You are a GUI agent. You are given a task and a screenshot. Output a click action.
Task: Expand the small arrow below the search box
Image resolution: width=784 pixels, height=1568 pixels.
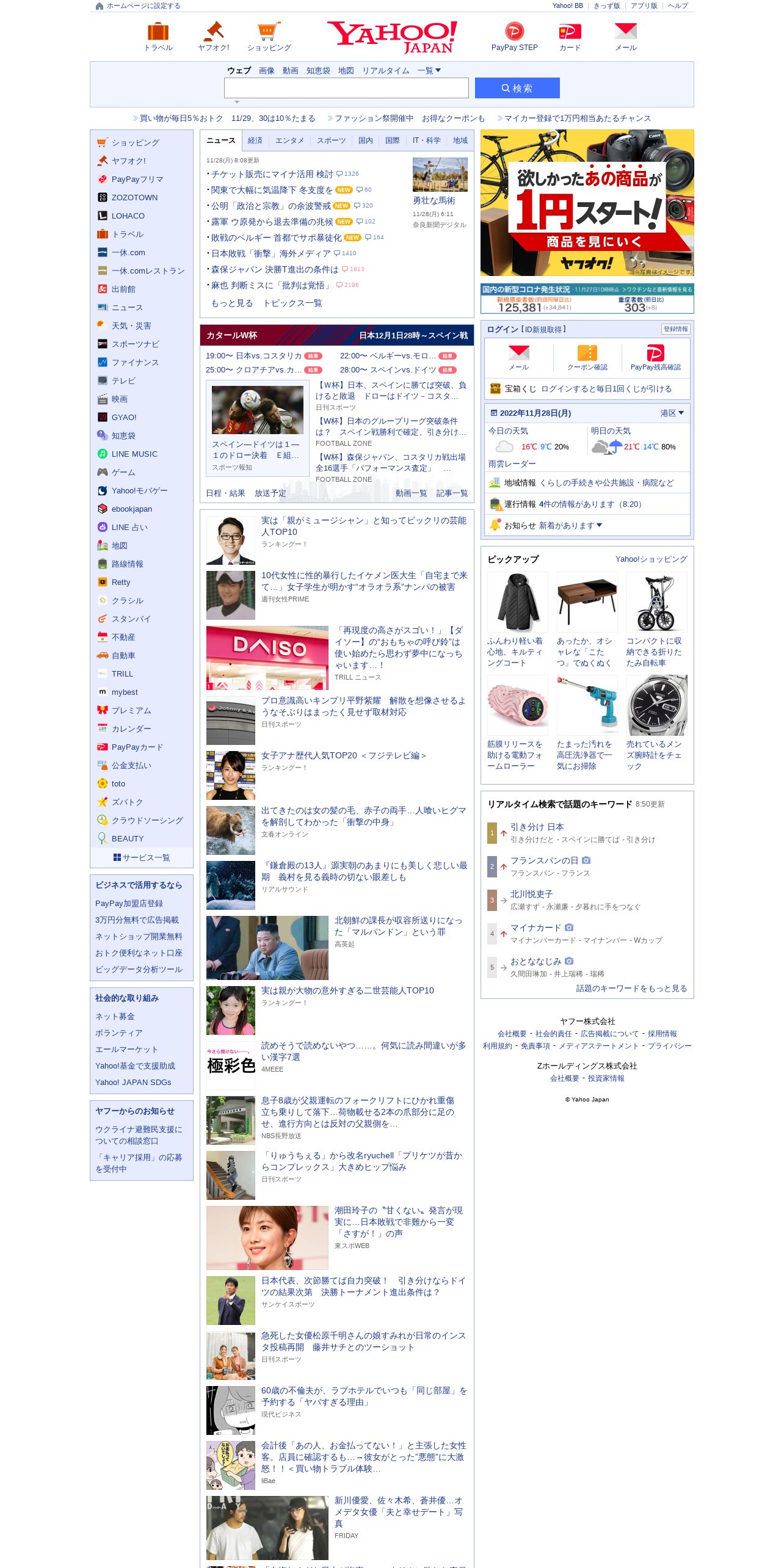(x=237, y=102)
